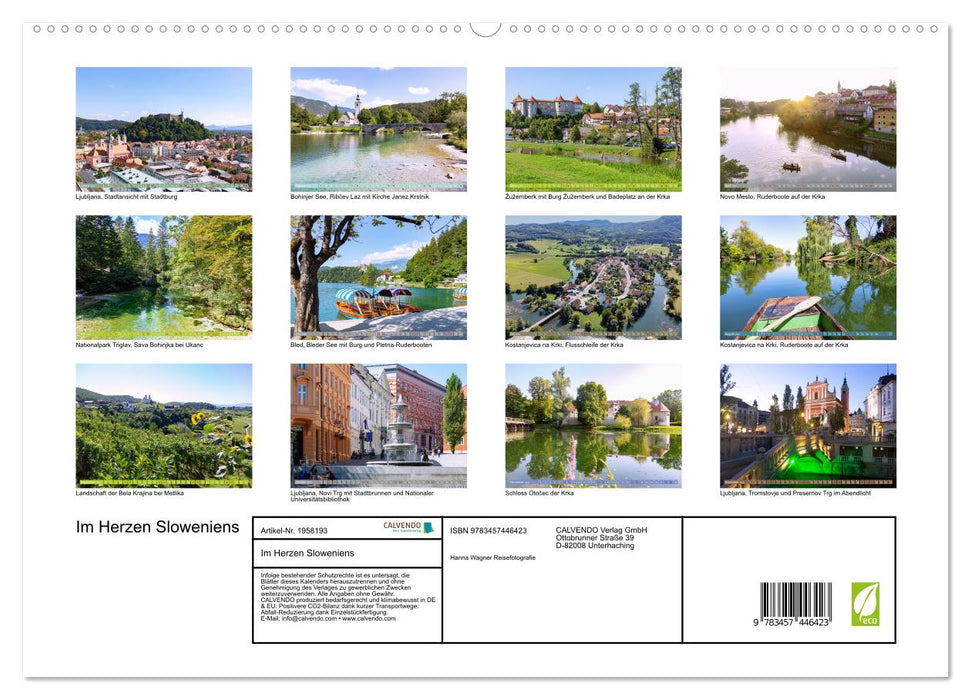Open the Ljubljana Stadtansicht mit Stadtburg photo
The width and height of the screenshot is (971, 700).
click(x=163, y=128)
